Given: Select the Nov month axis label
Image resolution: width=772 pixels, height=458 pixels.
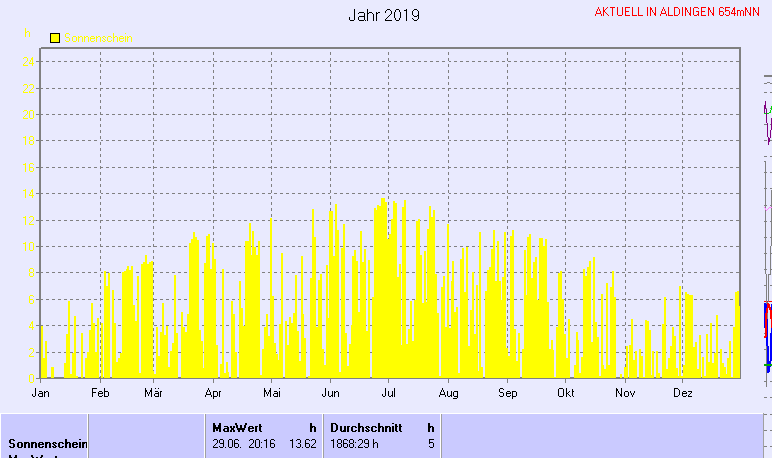Looking at the screenshot, I should coord(624,394).
